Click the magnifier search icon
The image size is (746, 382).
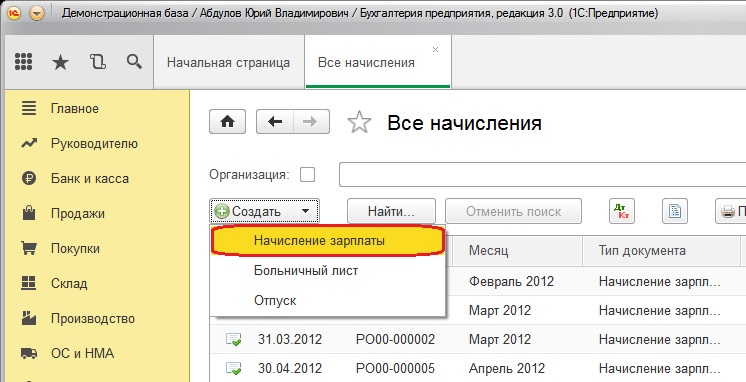(x=134, y=61)
